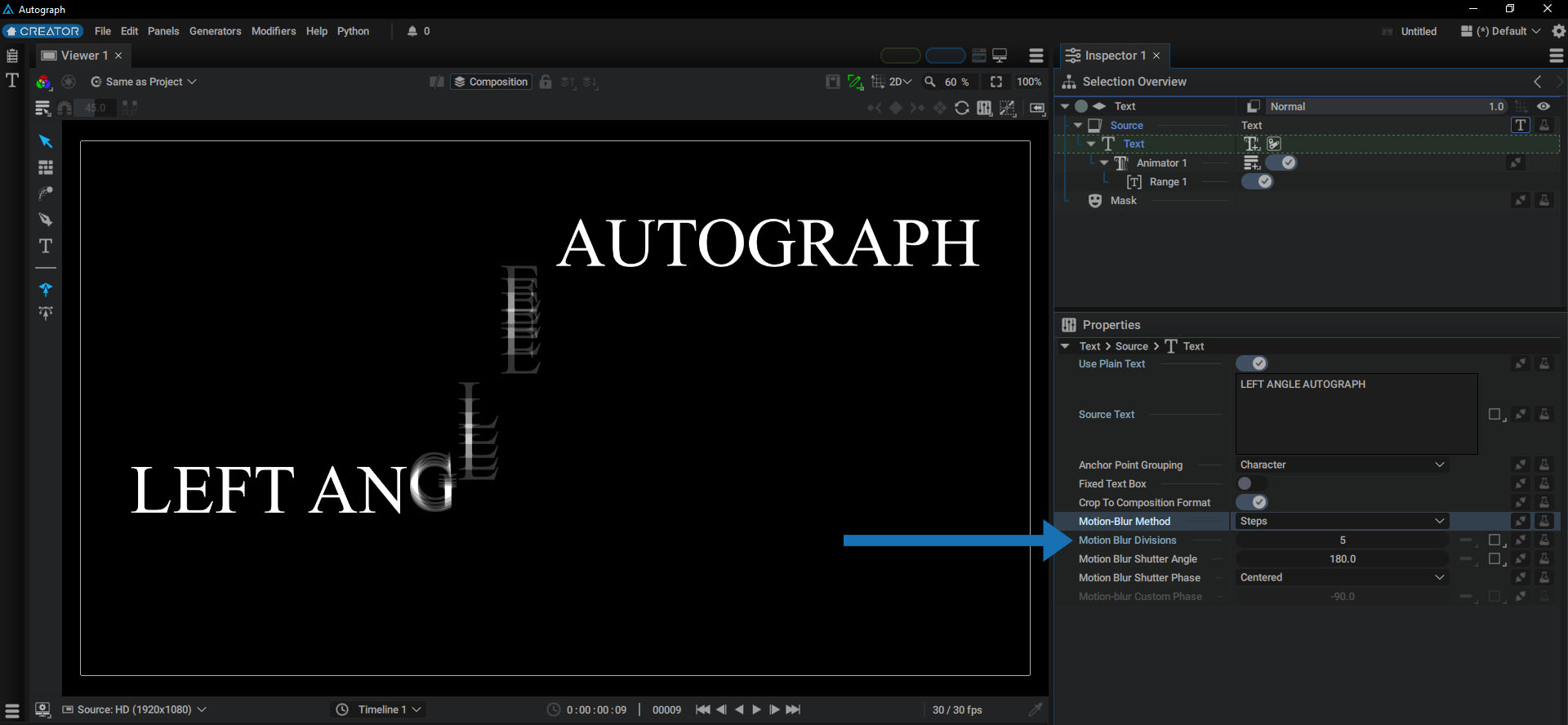Open Motion Blur Shutter Phase Centered dropdown
The image size is (1568, 725).
click(x=1342, y=577)
